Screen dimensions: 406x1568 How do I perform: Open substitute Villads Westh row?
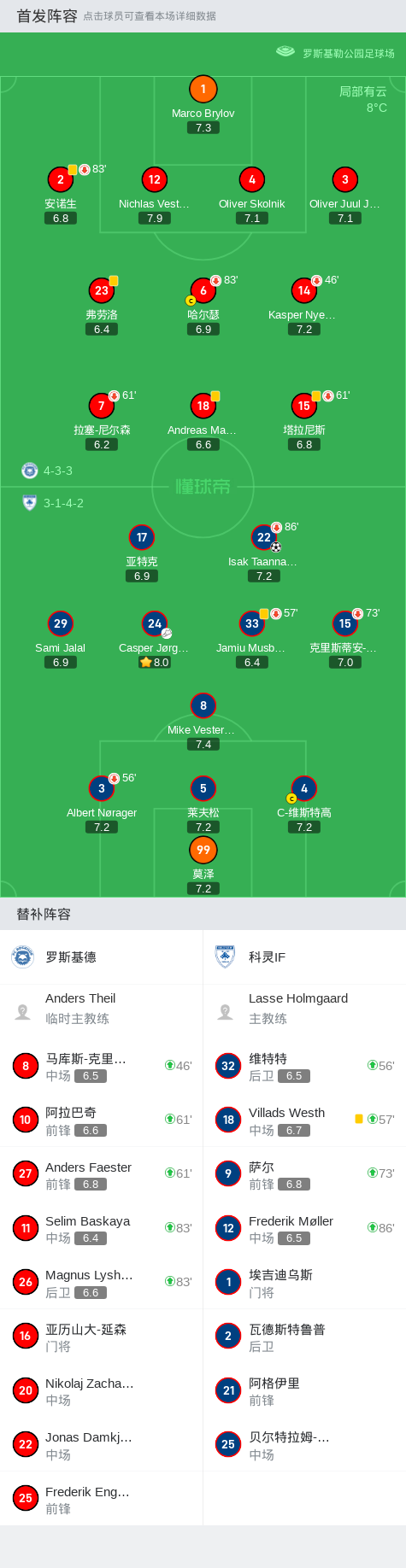point(304,1120)
